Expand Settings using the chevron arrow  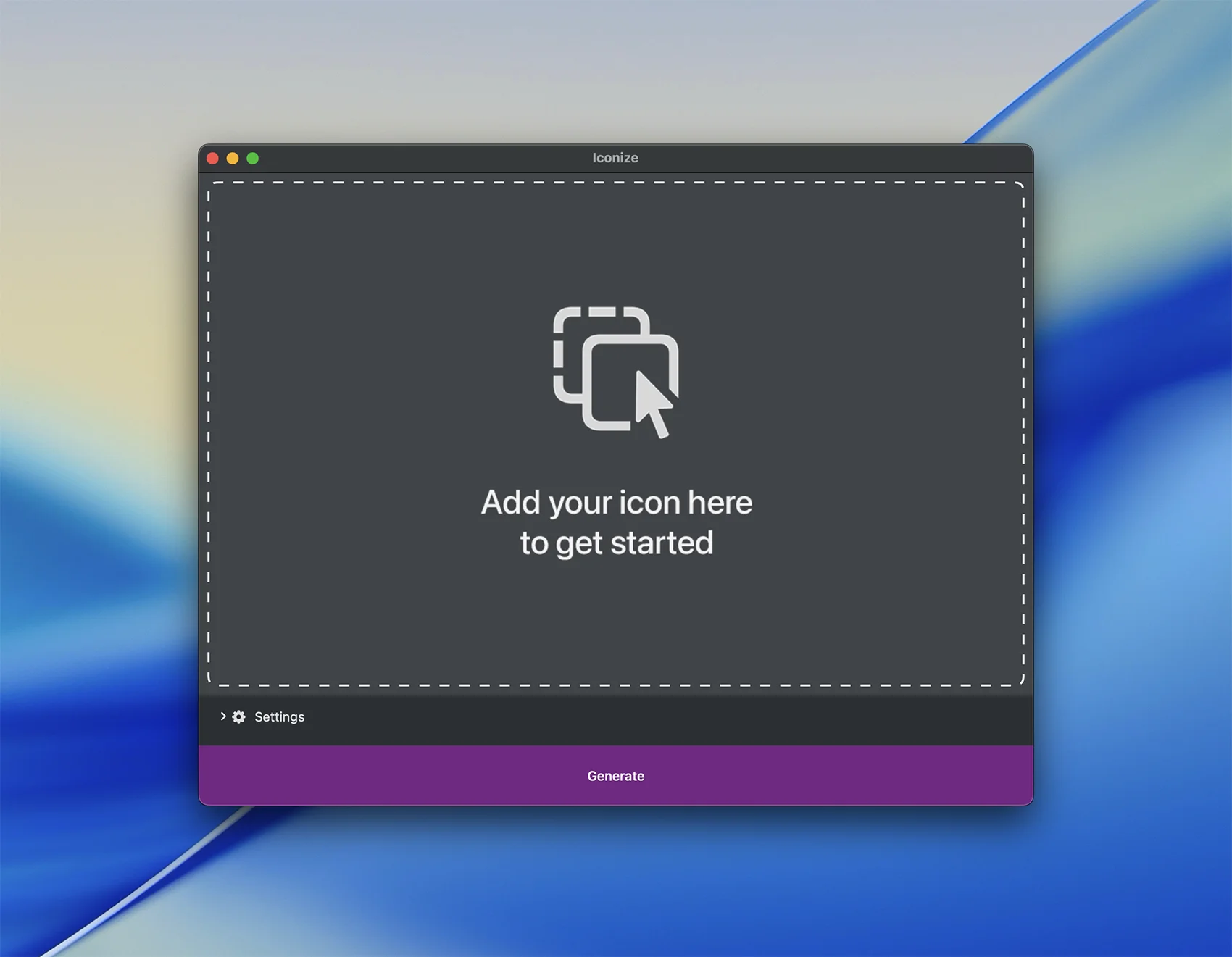pyautogui.click(x=222, y=716)
